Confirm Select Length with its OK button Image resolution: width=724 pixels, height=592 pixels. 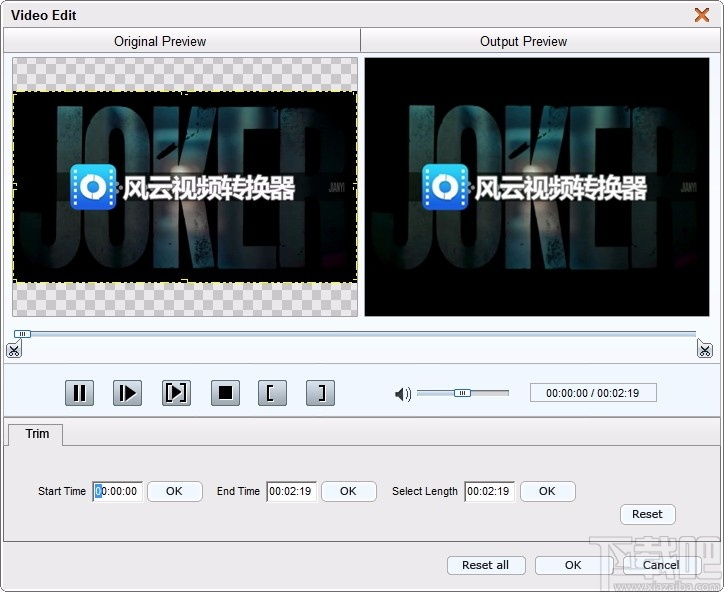[548, 491]
